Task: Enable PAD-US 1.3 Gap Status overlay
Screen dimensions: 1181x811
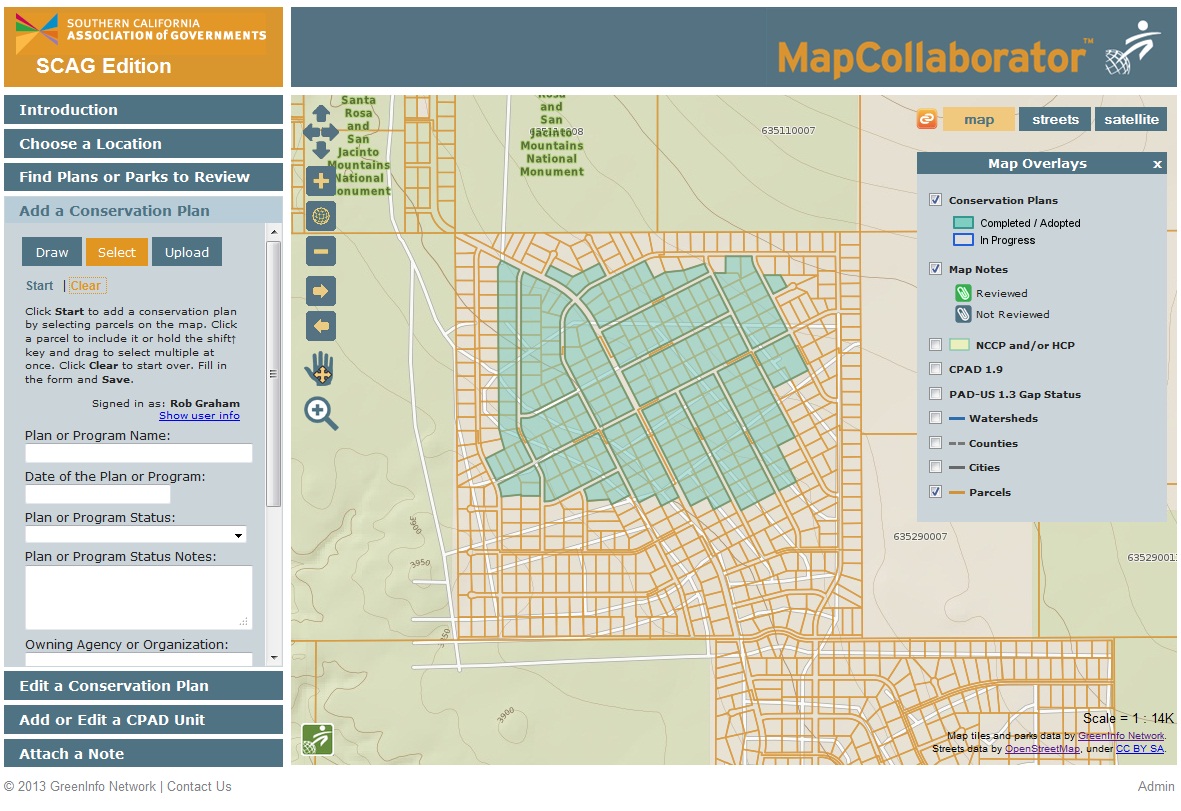Action: coord(935,394)
